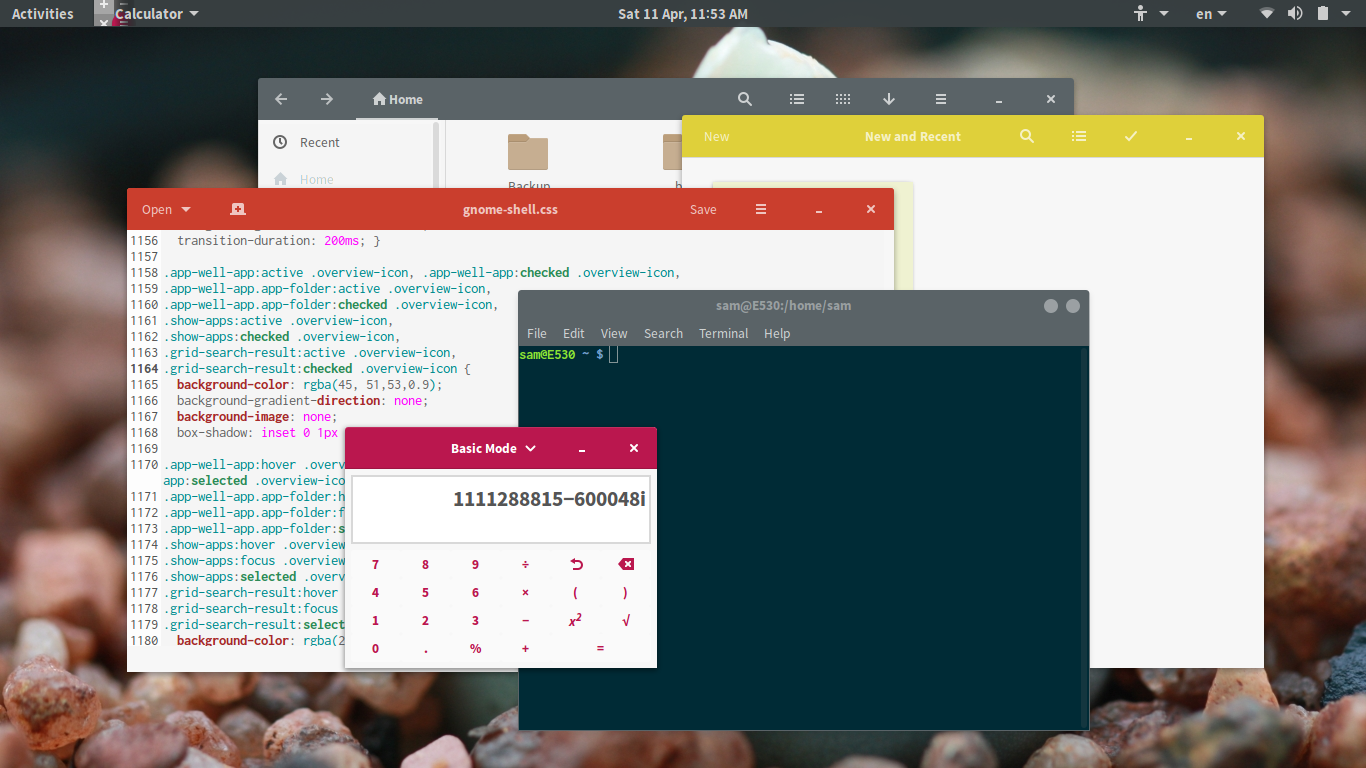Open the en language dropdown in top bar
The height and width of the screenshot is (768, 1366).
pyautogui.click(x=1211, y=14)
